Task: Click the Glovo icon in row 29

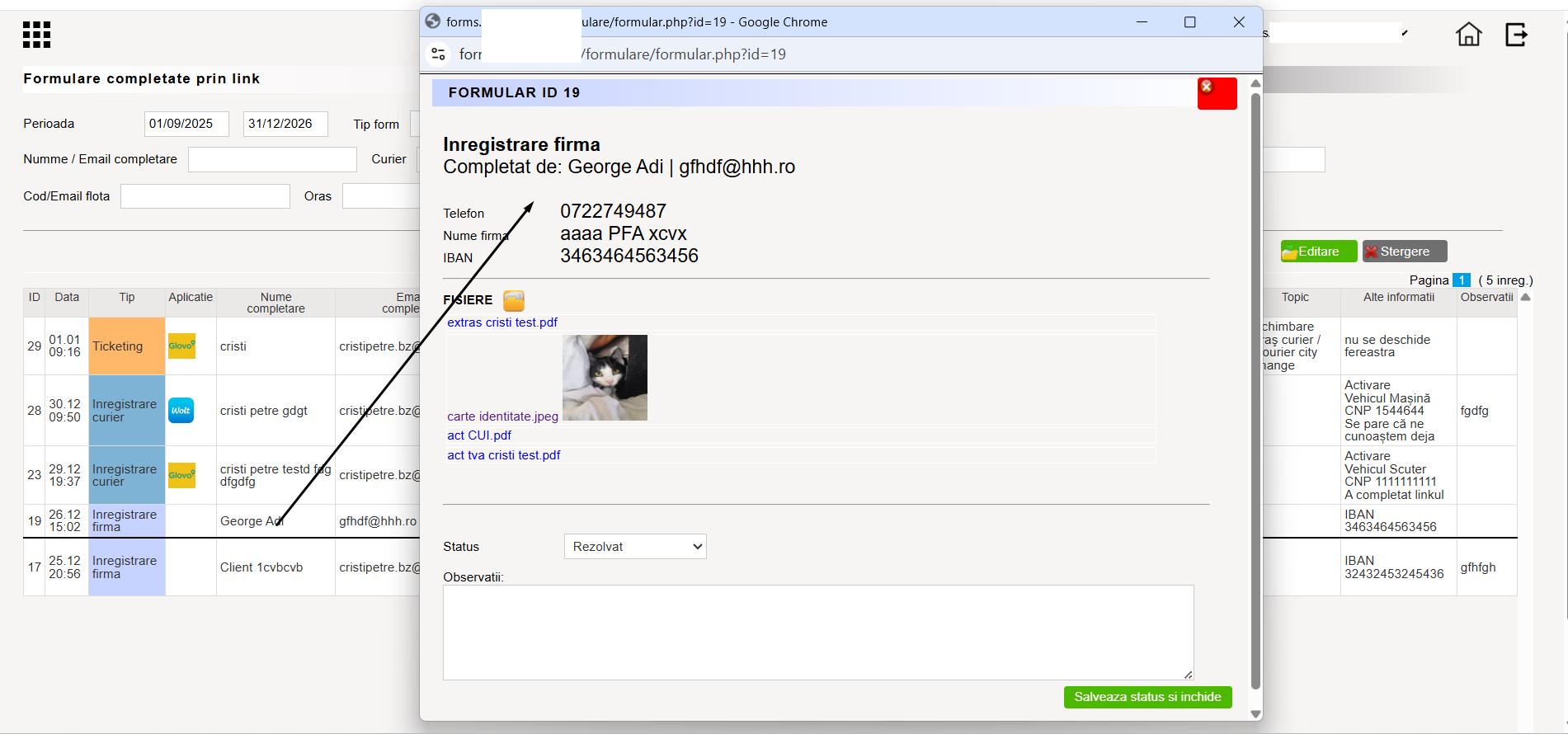Action: coord(181,346)
